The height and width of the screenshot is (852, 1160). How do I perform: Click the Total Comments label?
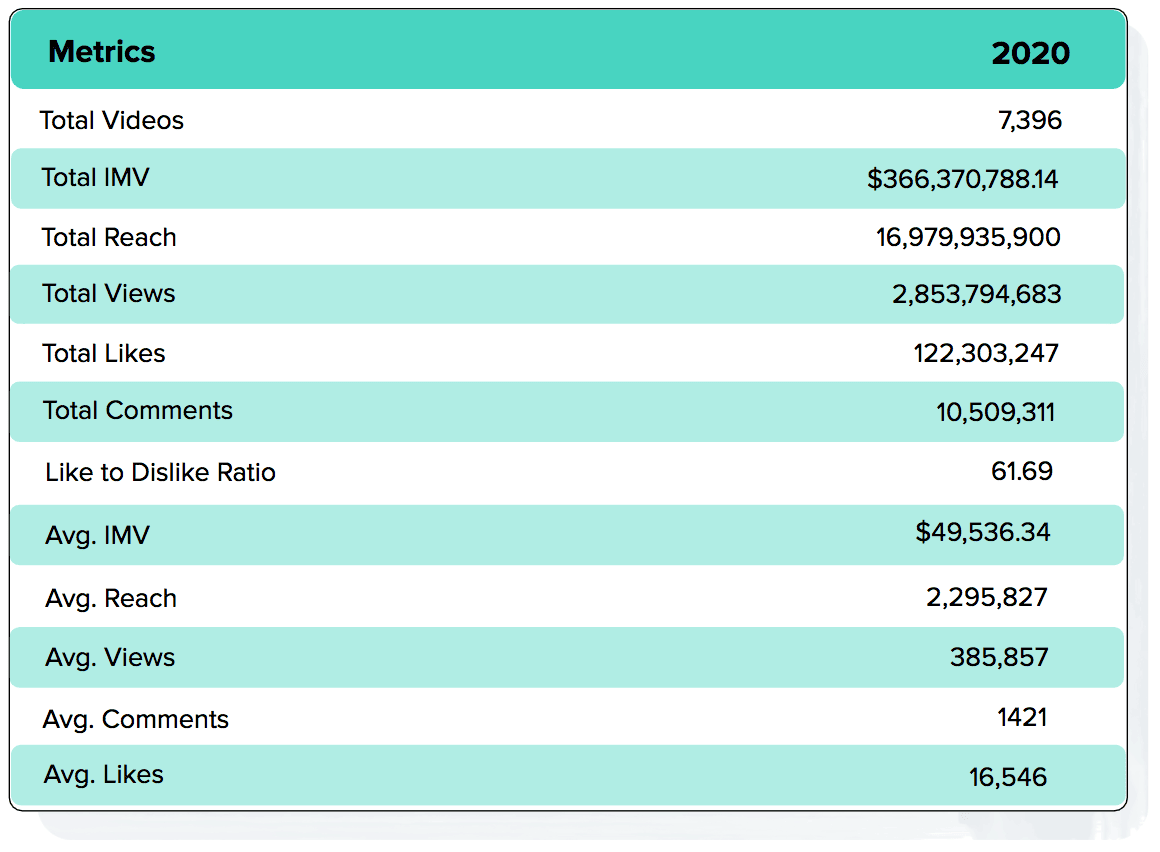tap(138, 411)
